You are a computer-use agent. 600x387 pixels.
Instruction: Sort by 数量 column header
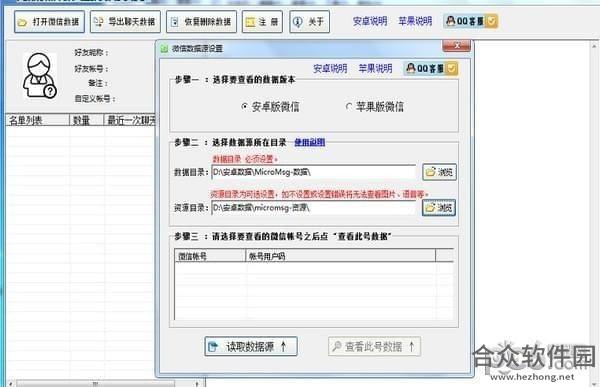(86, 120)
